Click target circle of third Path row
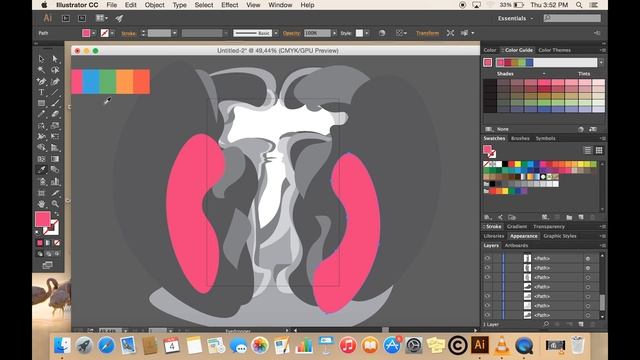 tap(588, 278)
